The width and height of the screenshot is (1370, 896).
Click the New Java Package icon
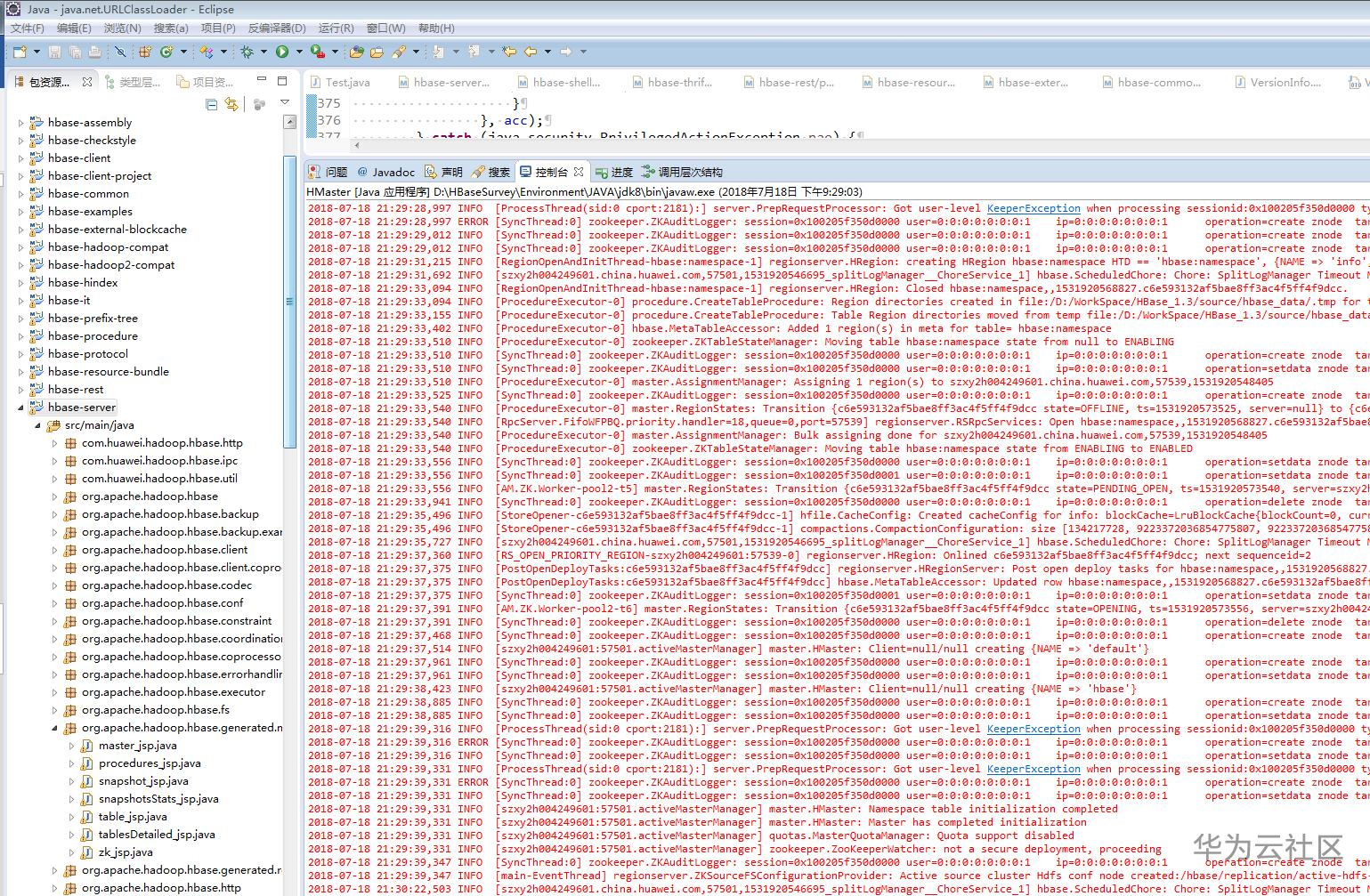[x=145, y=52]
